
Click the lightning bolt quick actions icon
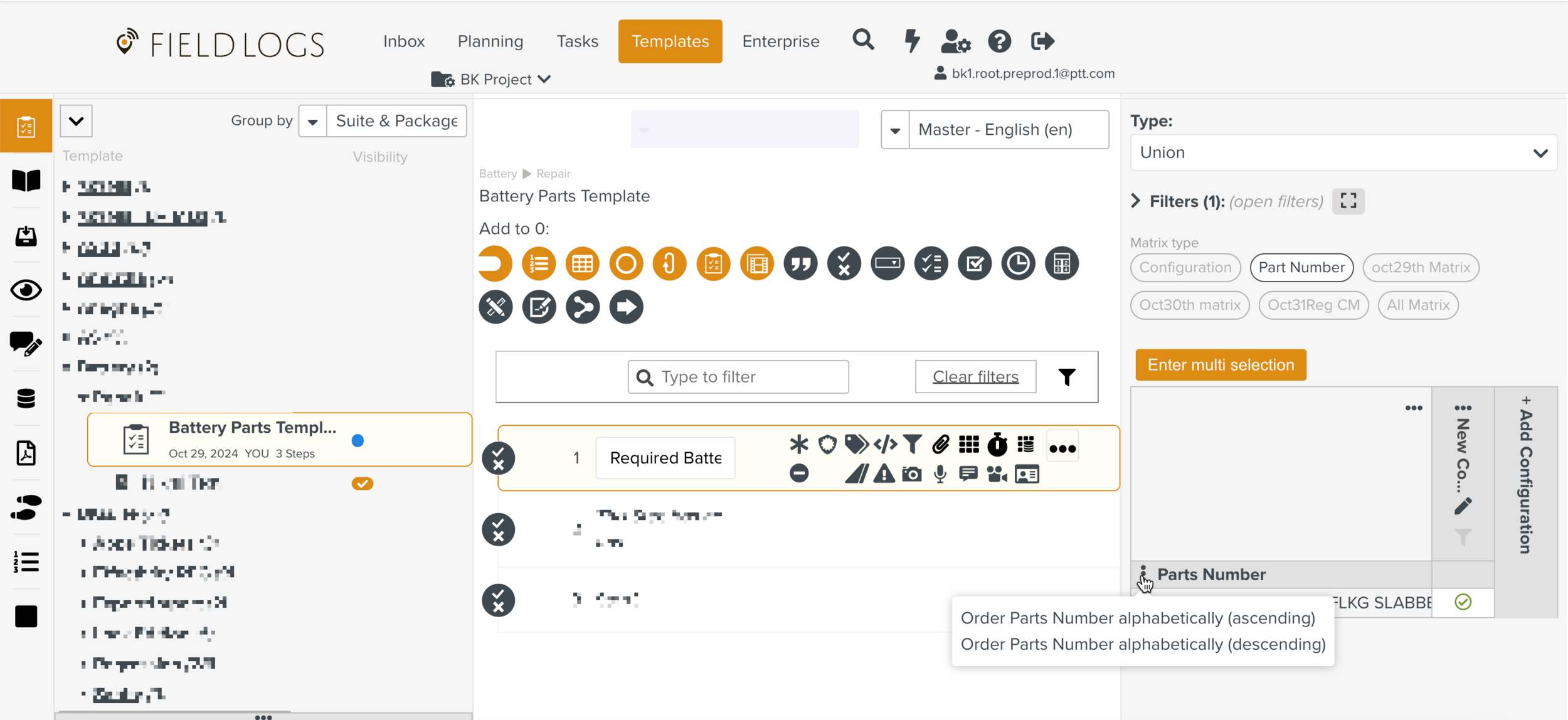pyautogui.click(x=911, y=41)
